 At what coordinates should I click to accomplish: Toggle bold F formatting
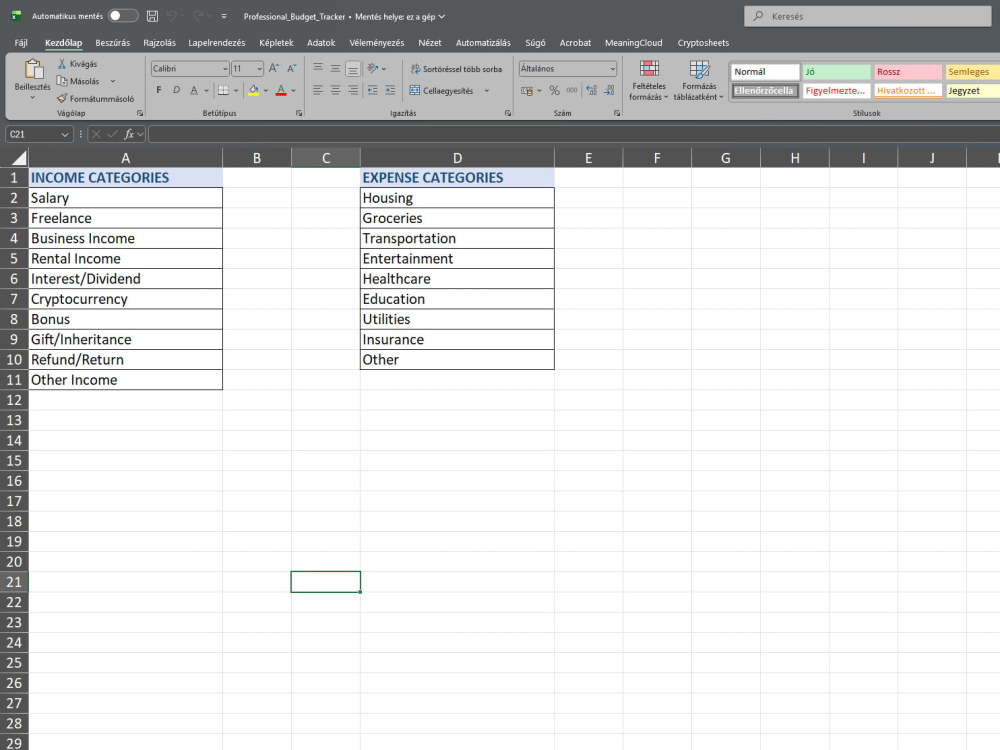click(x=159, y=91)
